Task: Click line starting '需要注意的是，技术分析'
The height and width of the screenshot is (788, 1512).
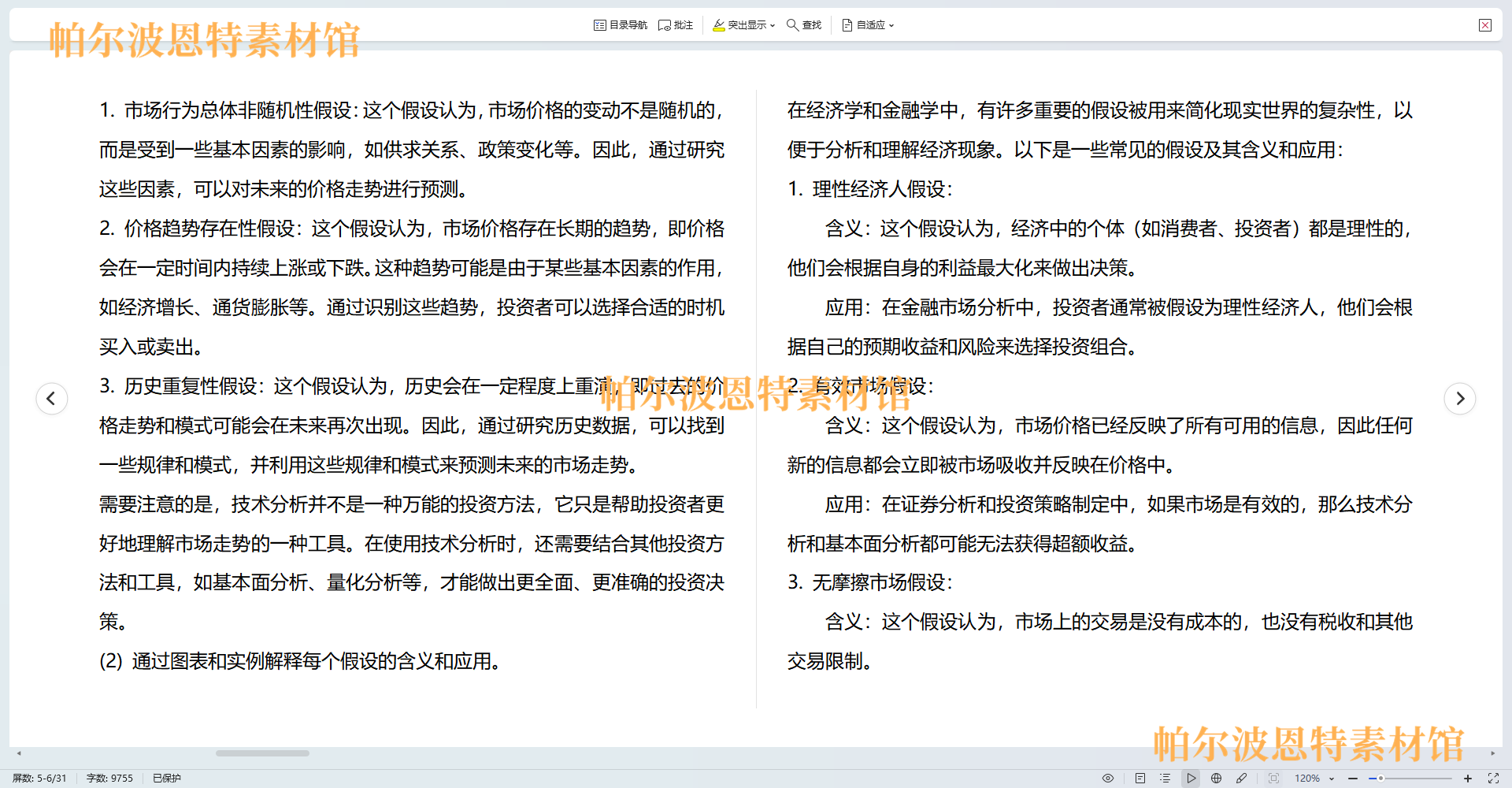Action: coord(412,504)
